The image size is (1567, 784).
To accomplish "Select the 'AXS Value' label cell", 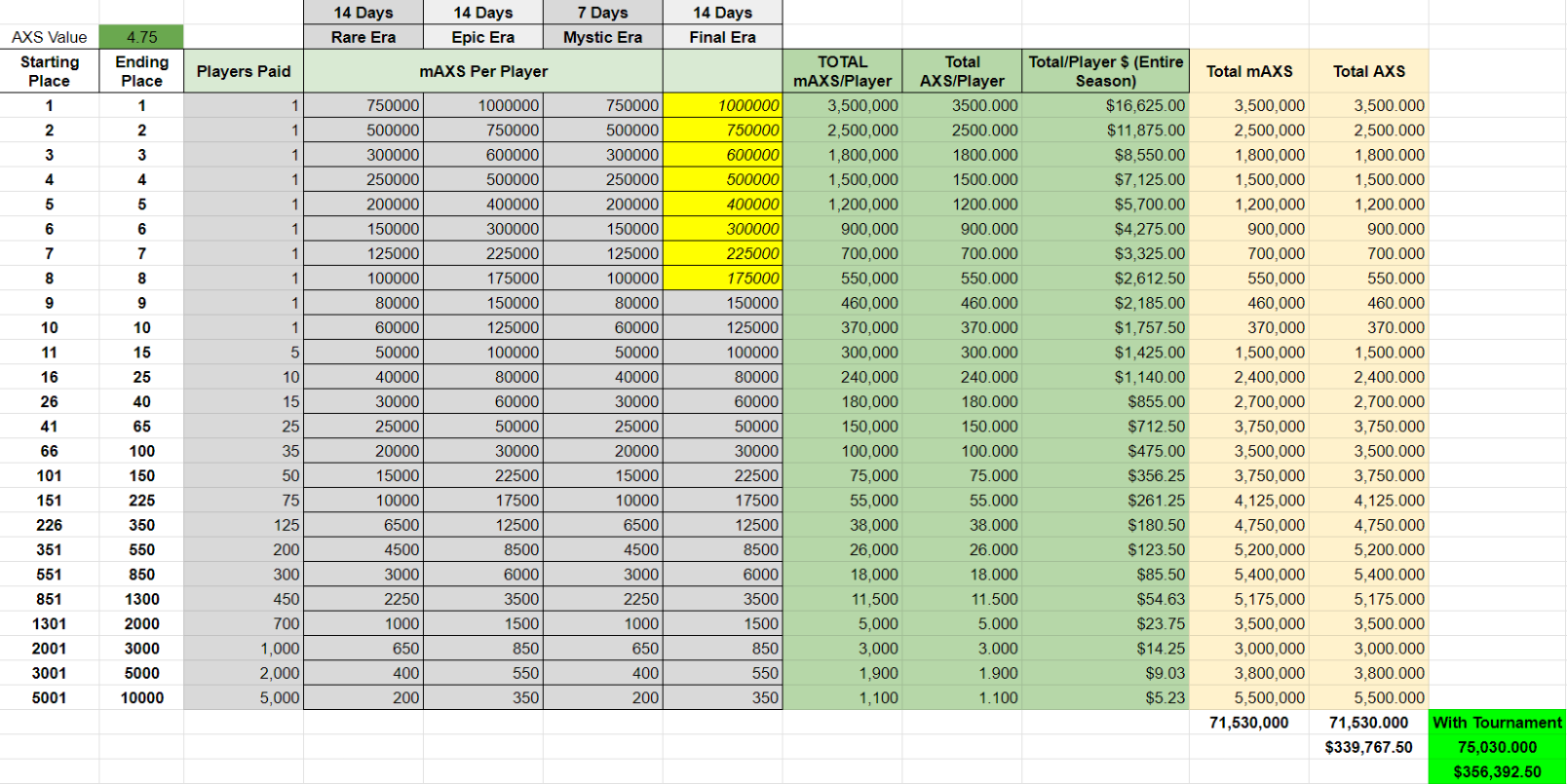I will [50, 37].
